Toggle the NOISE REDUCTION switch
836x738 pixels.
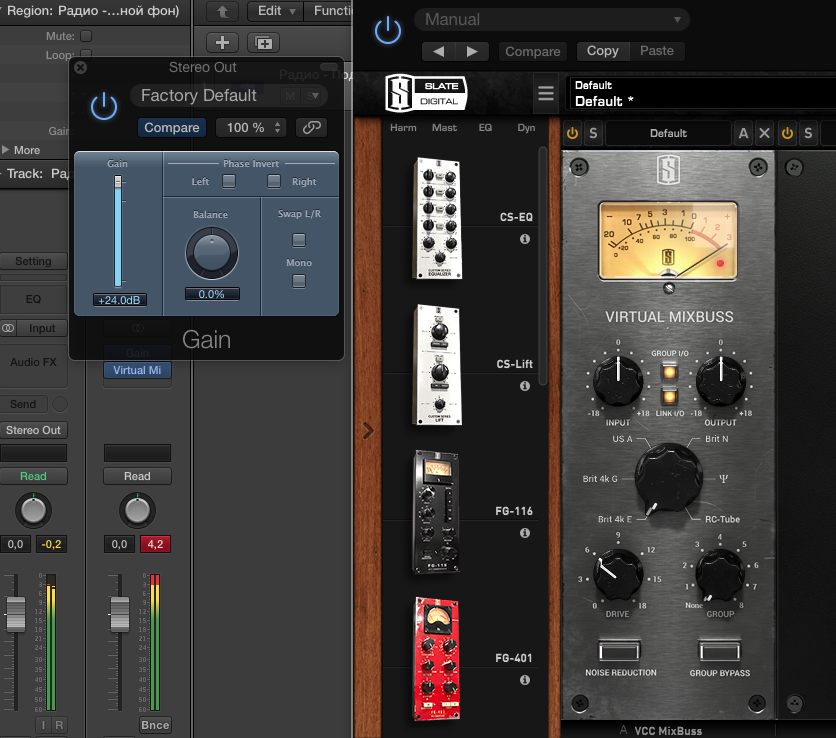[x=619, y=650]
